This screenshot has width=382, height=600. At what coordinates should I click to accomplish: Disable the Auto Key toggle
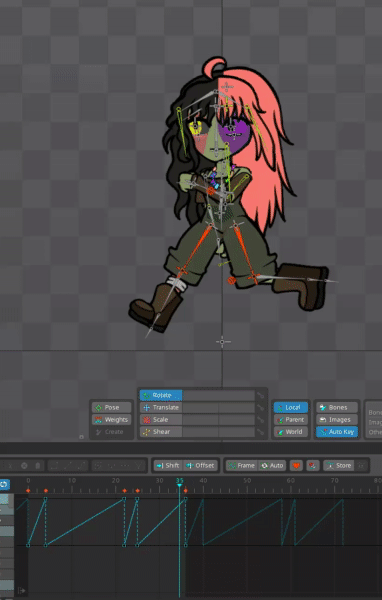337,432
